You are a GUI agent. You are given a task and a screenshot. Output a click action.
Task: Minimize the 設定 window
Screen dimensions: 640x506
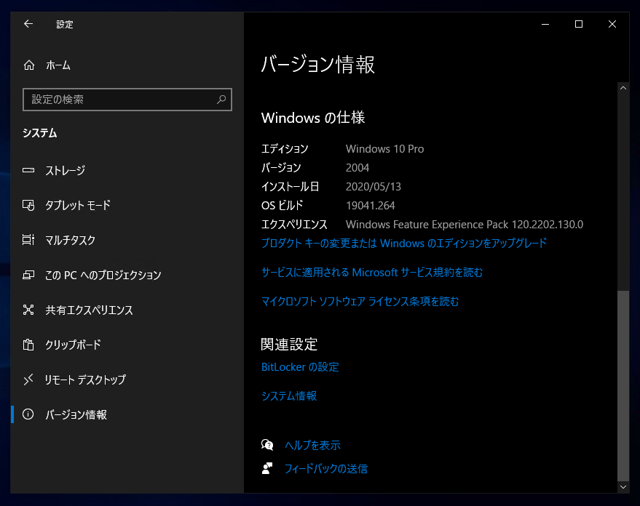[x=545, y=24]
